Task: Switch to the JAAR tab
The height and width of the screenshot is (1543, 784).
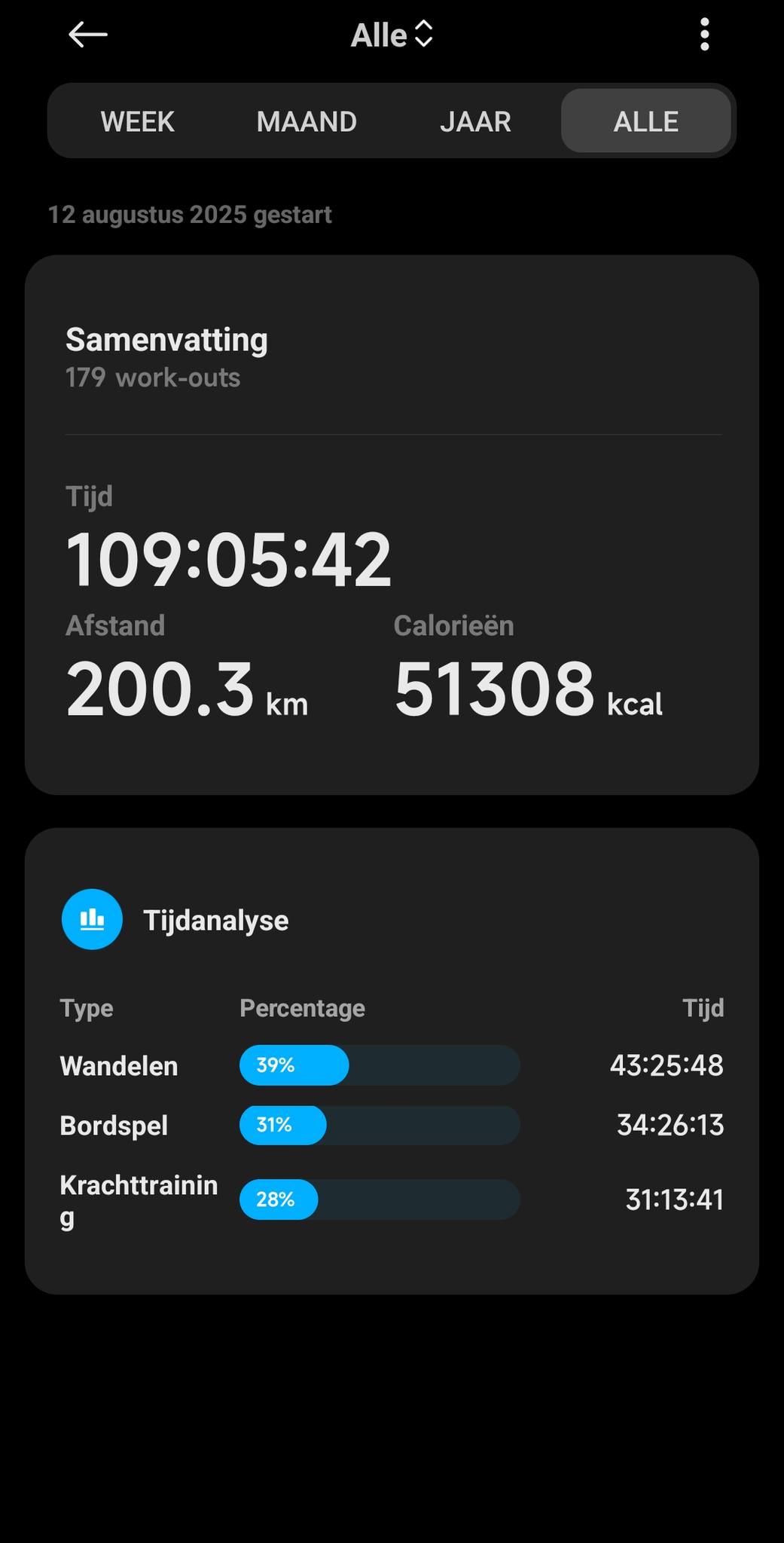Action: pyautogui.click(x=475, y=121)
